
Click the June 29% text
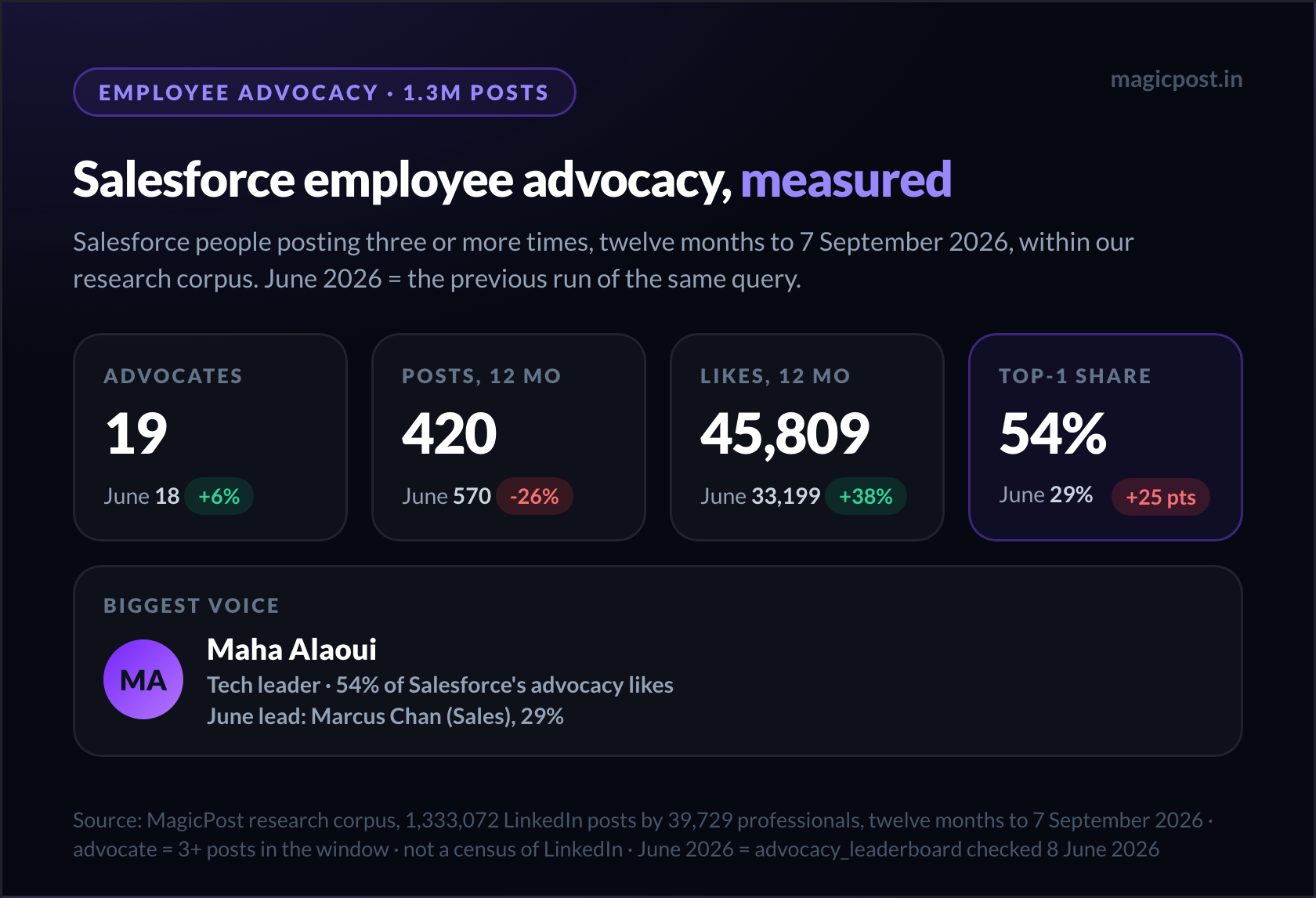pos(1046,494)
